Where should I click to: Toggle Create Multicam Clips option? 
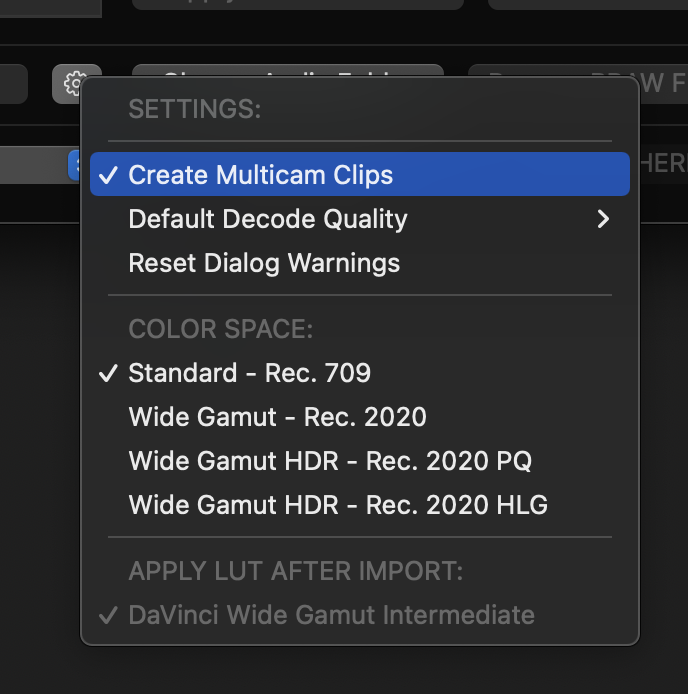pos(260,175)
